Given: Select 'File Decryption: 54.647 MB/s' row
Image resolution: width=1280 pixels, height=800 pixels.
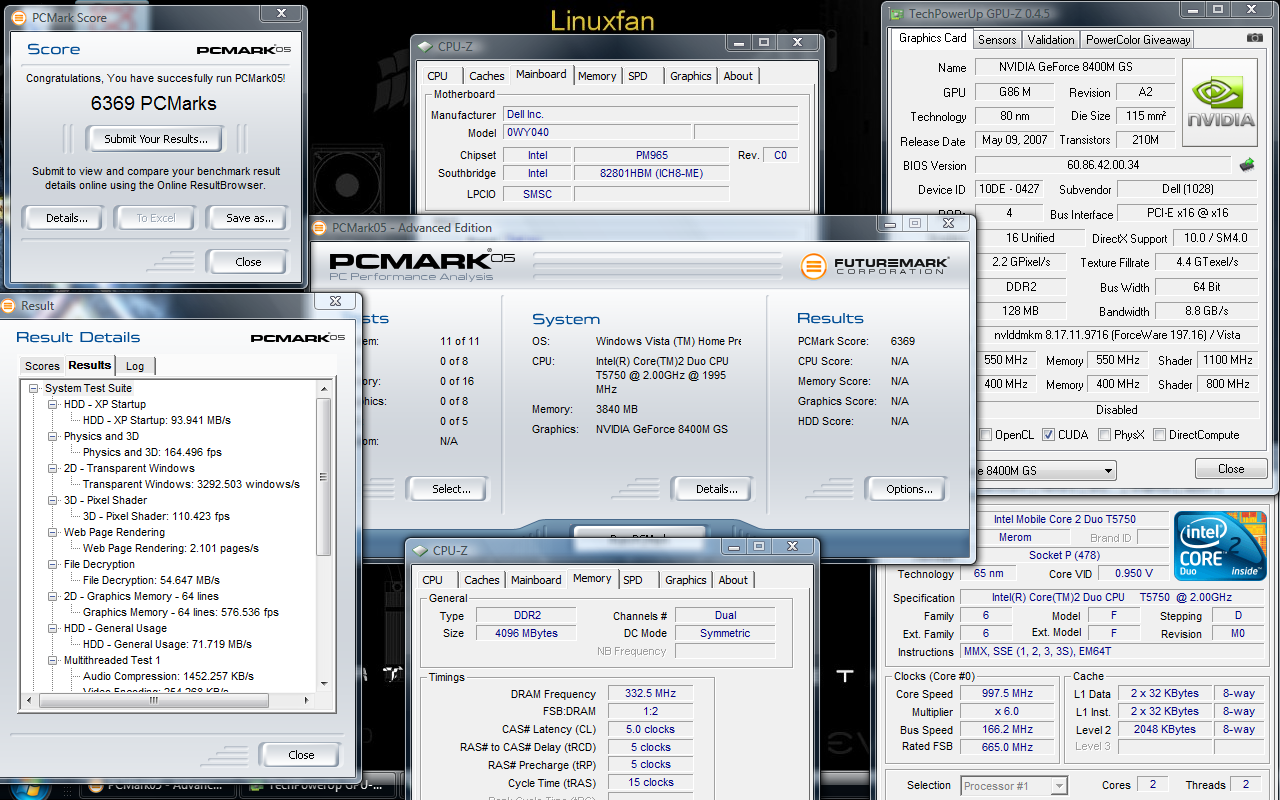Looking at the screenshot, I should click(x=151, y=580).
